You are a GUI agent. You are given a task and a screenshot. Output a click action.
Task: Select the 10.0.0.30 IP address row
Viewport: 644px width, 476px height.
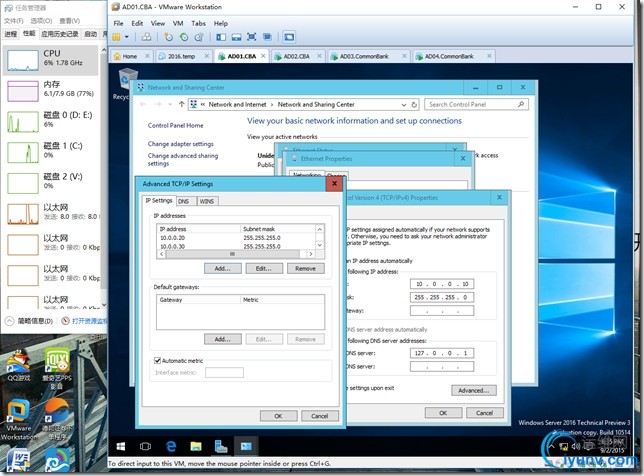pos(236,246)
